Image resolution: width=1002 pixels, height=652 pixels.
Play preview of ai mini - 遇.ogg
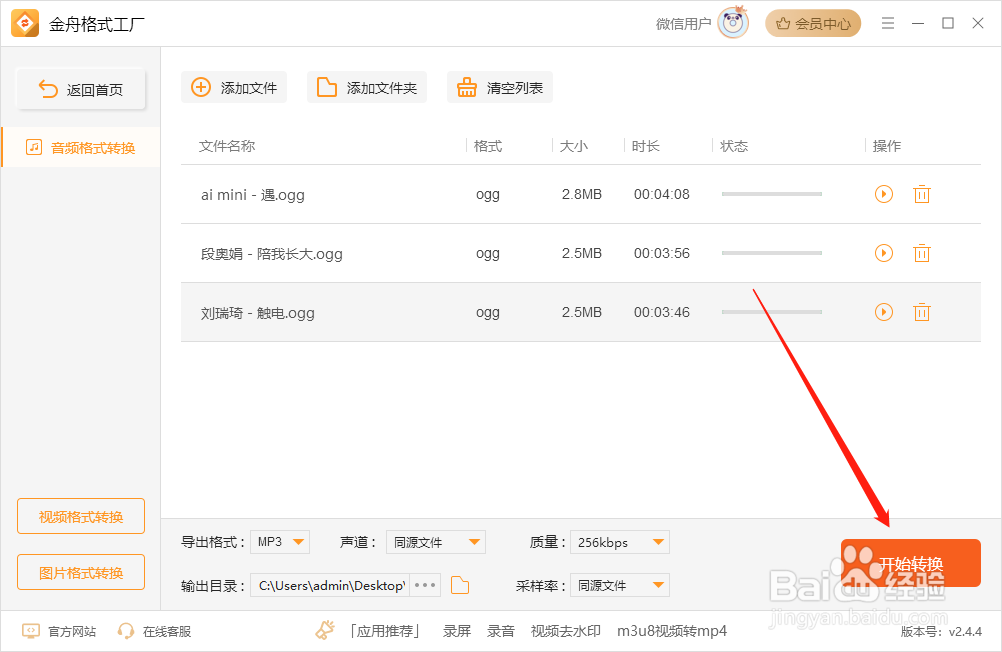click(x=883, y=194)
